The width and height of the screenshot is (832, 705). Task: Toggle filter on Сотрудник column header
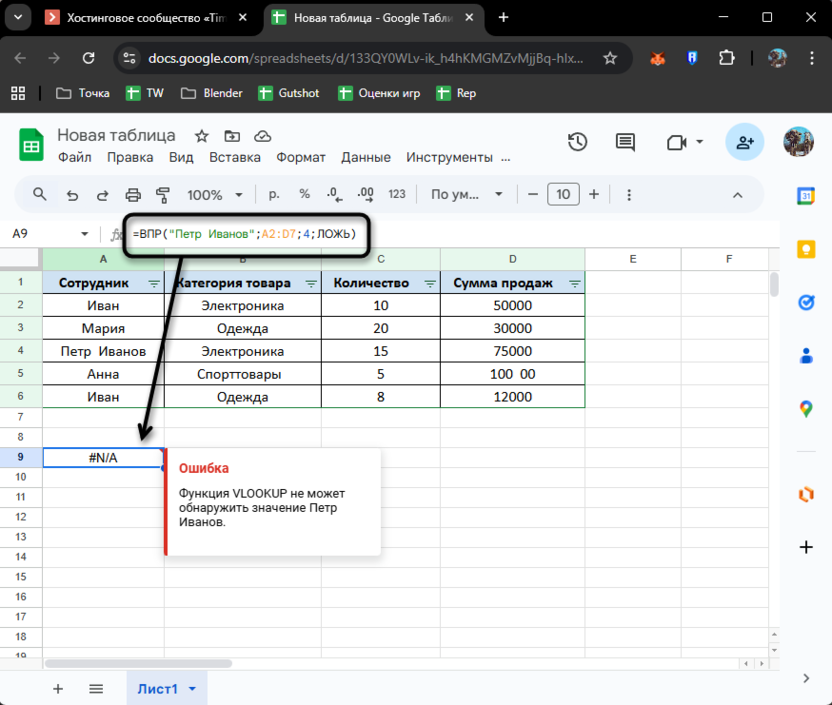pyautogui.click(x=154, y=284)
